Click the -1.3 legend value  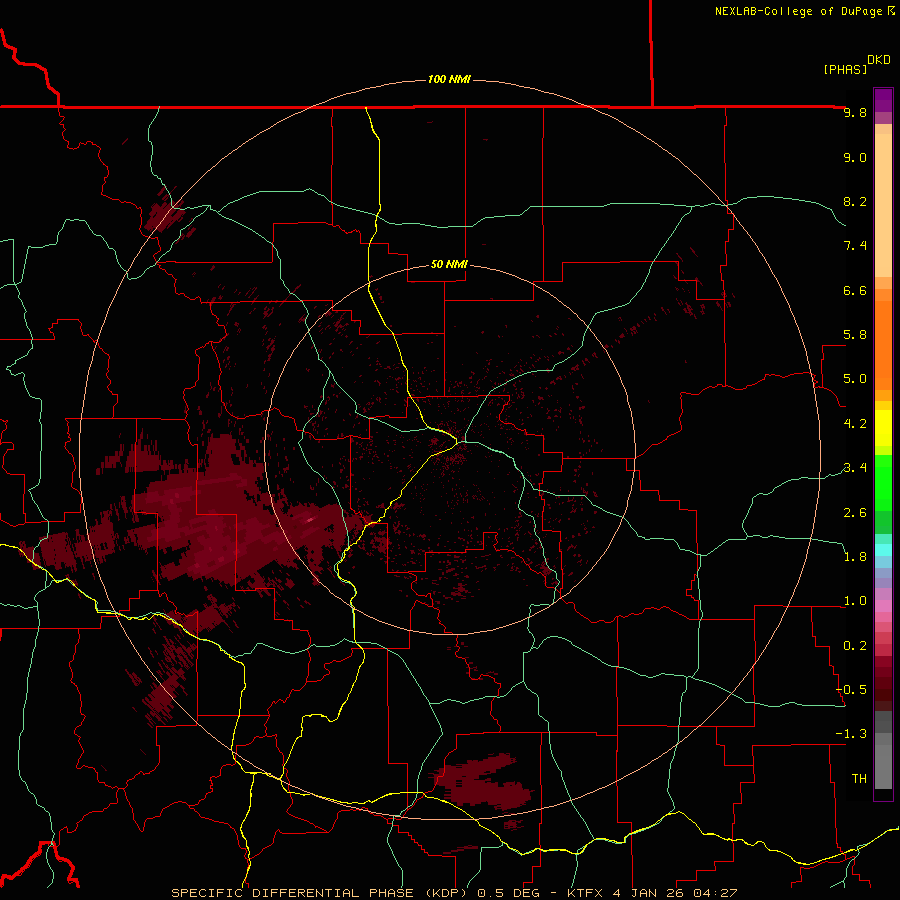(x=851, y=734)
